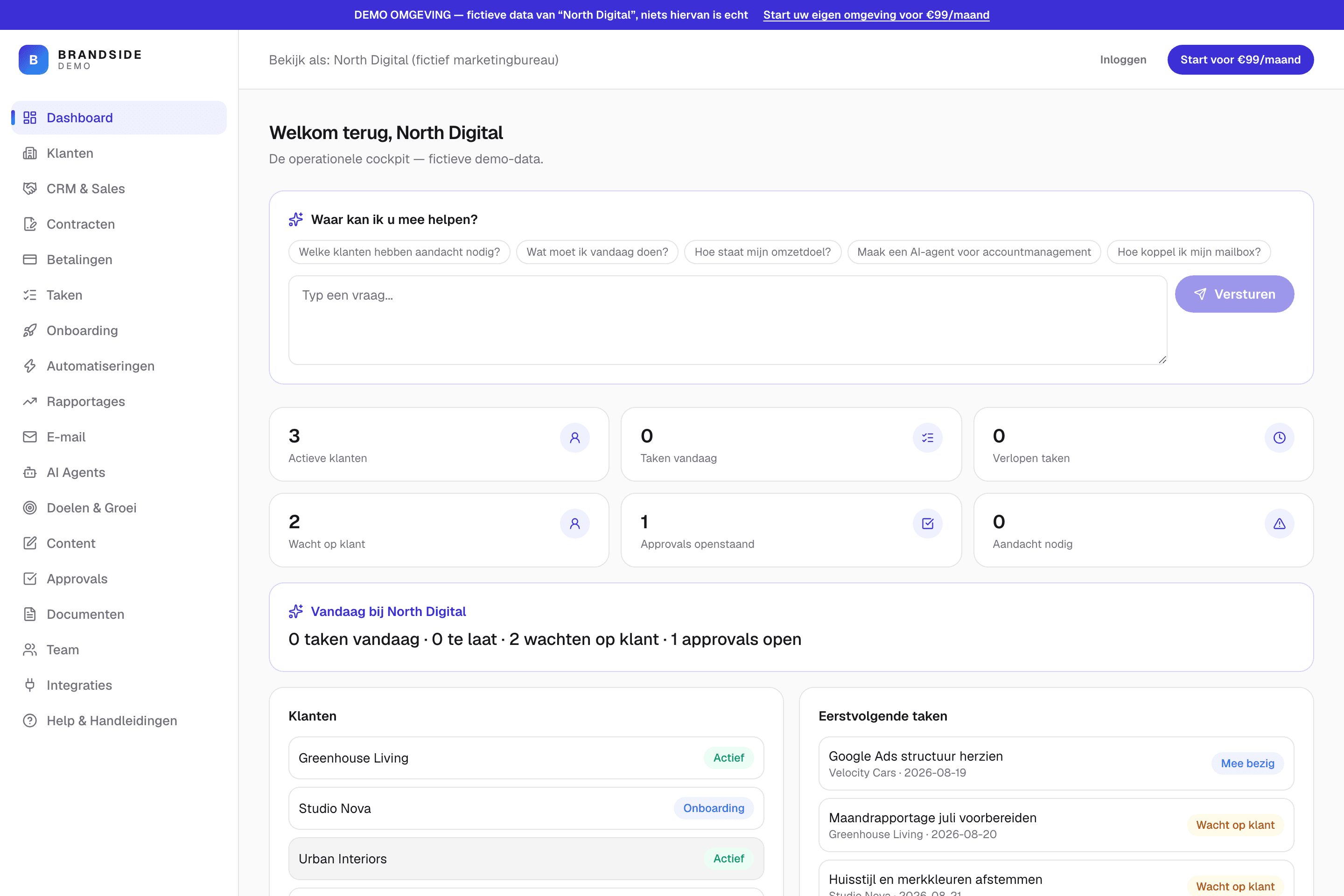
Task: Click the checkbox icon on Approvals openstaand card
Action: tap(927, 524)
